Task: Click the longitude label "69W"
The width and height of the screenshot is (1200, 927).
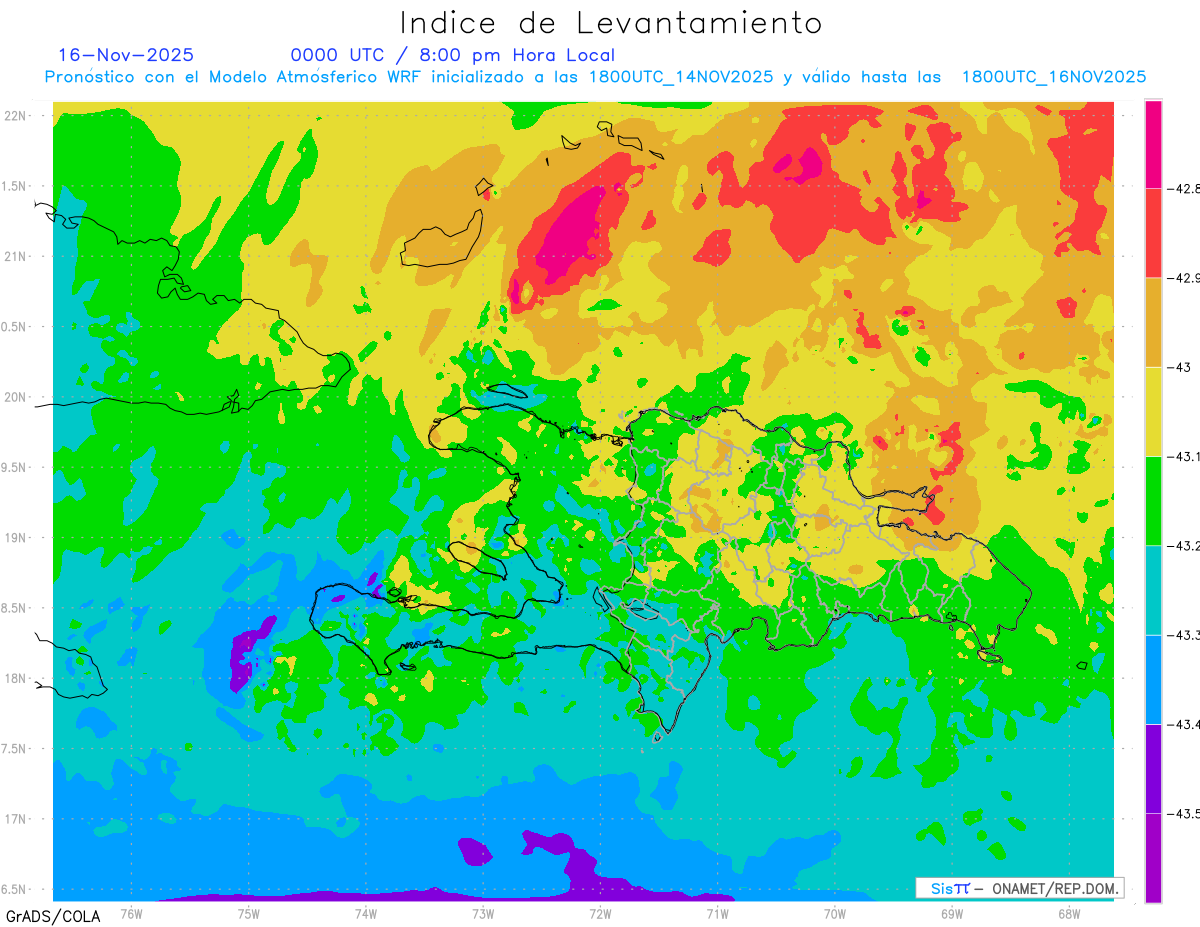Action: tap(951, 912)
